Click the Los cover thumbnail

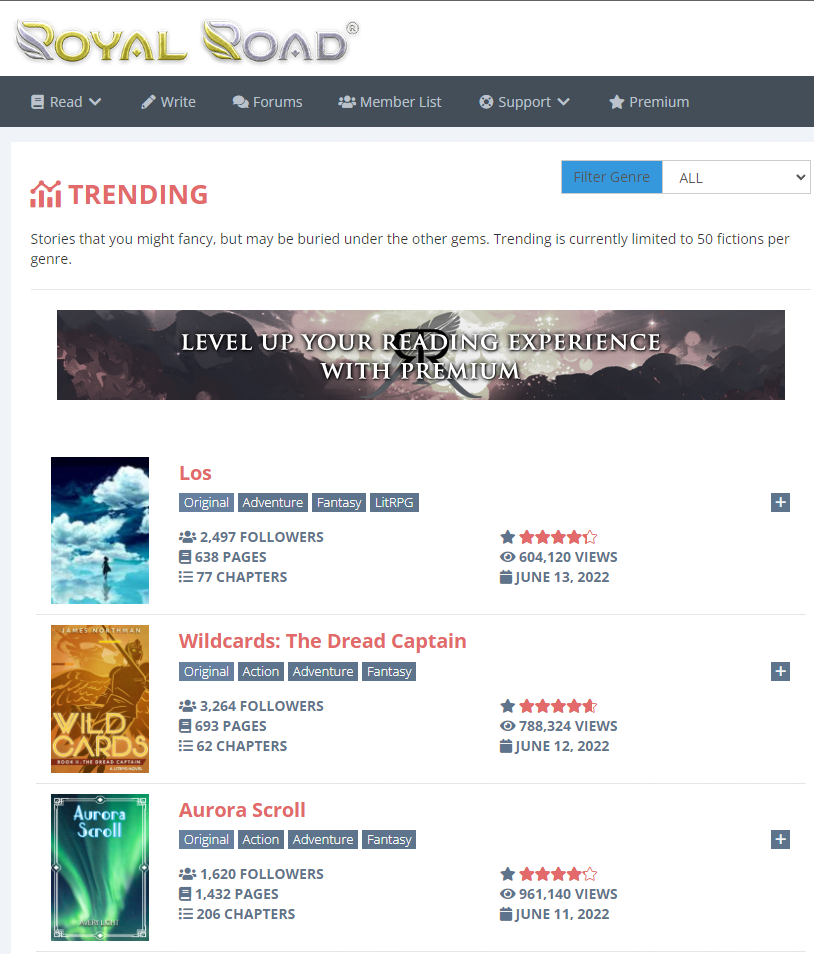pos(100,530)
